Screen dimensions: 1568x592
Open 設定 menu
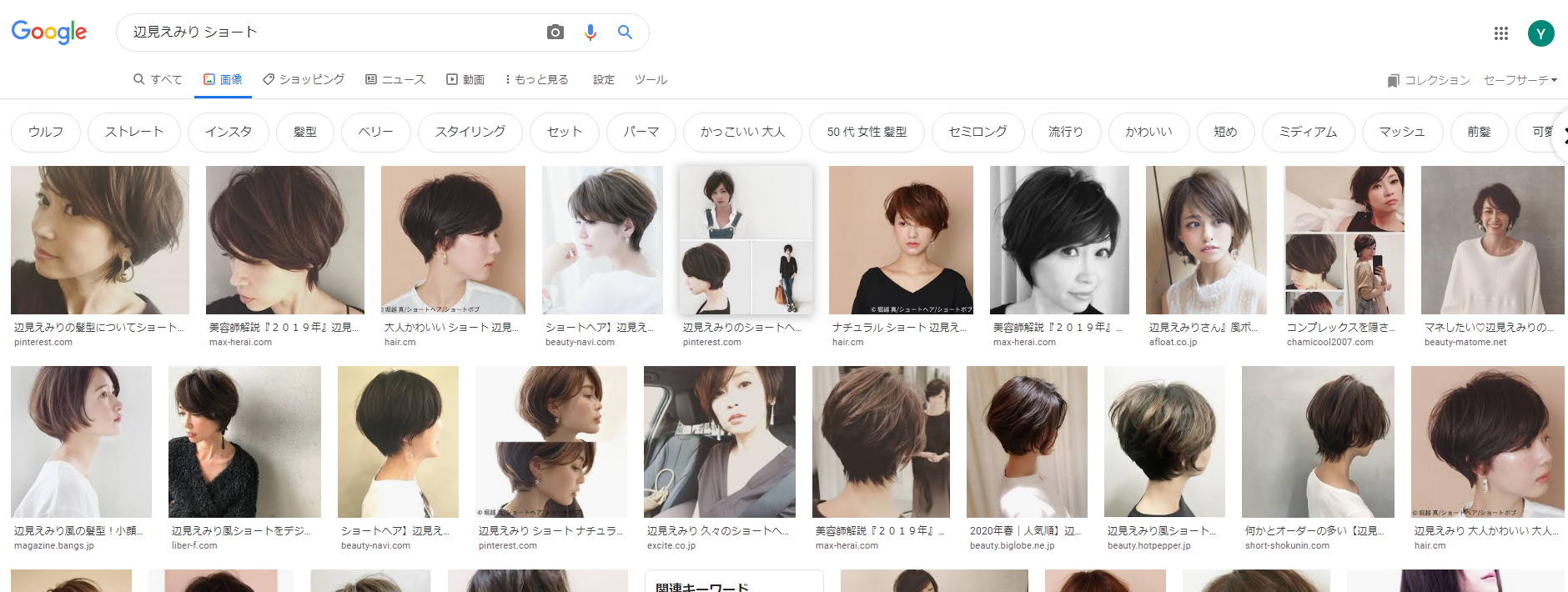tap(604, 79)
